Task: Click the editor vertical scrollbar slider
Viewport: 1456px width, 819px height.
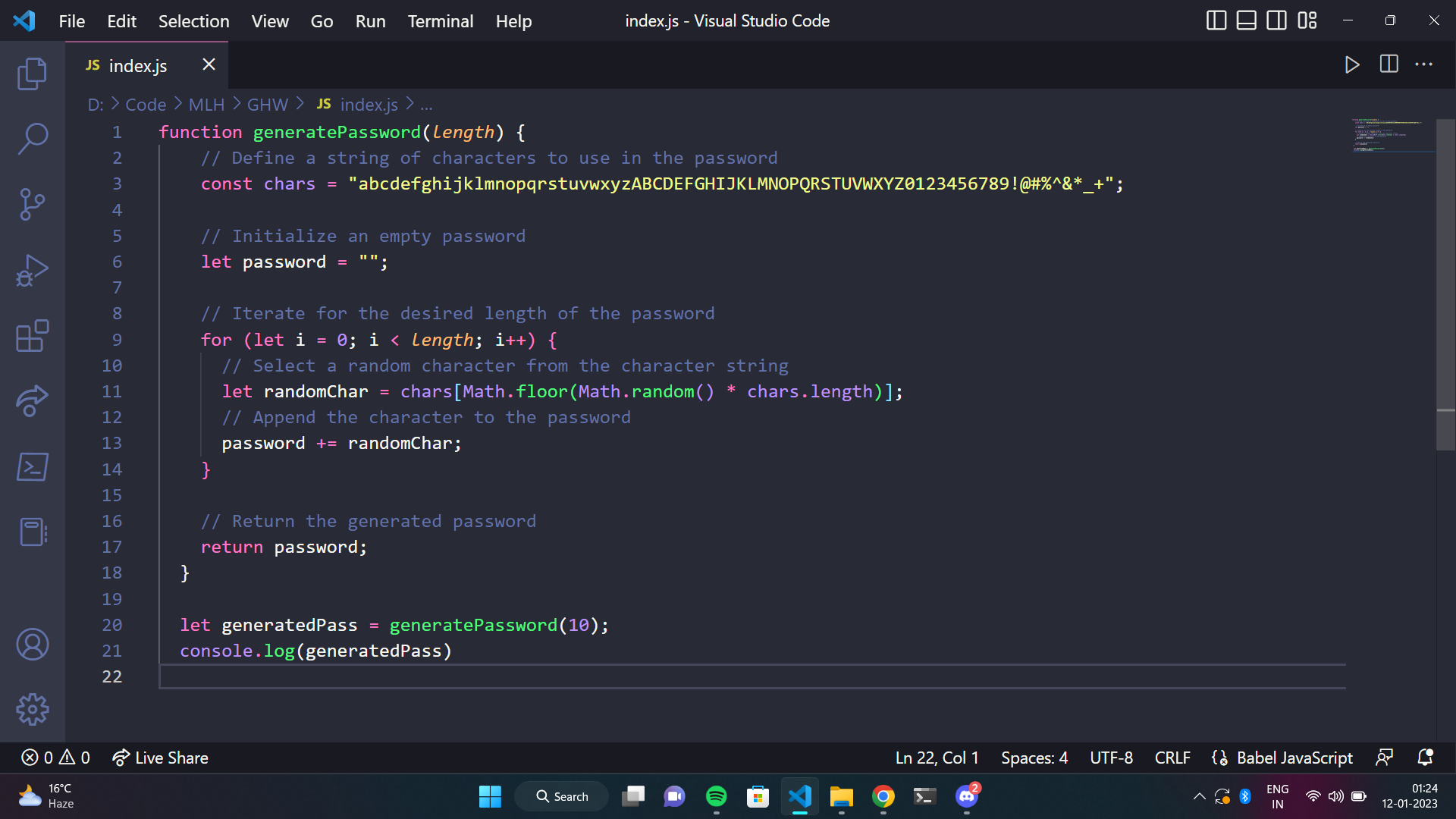Action: pos(1445,284)
